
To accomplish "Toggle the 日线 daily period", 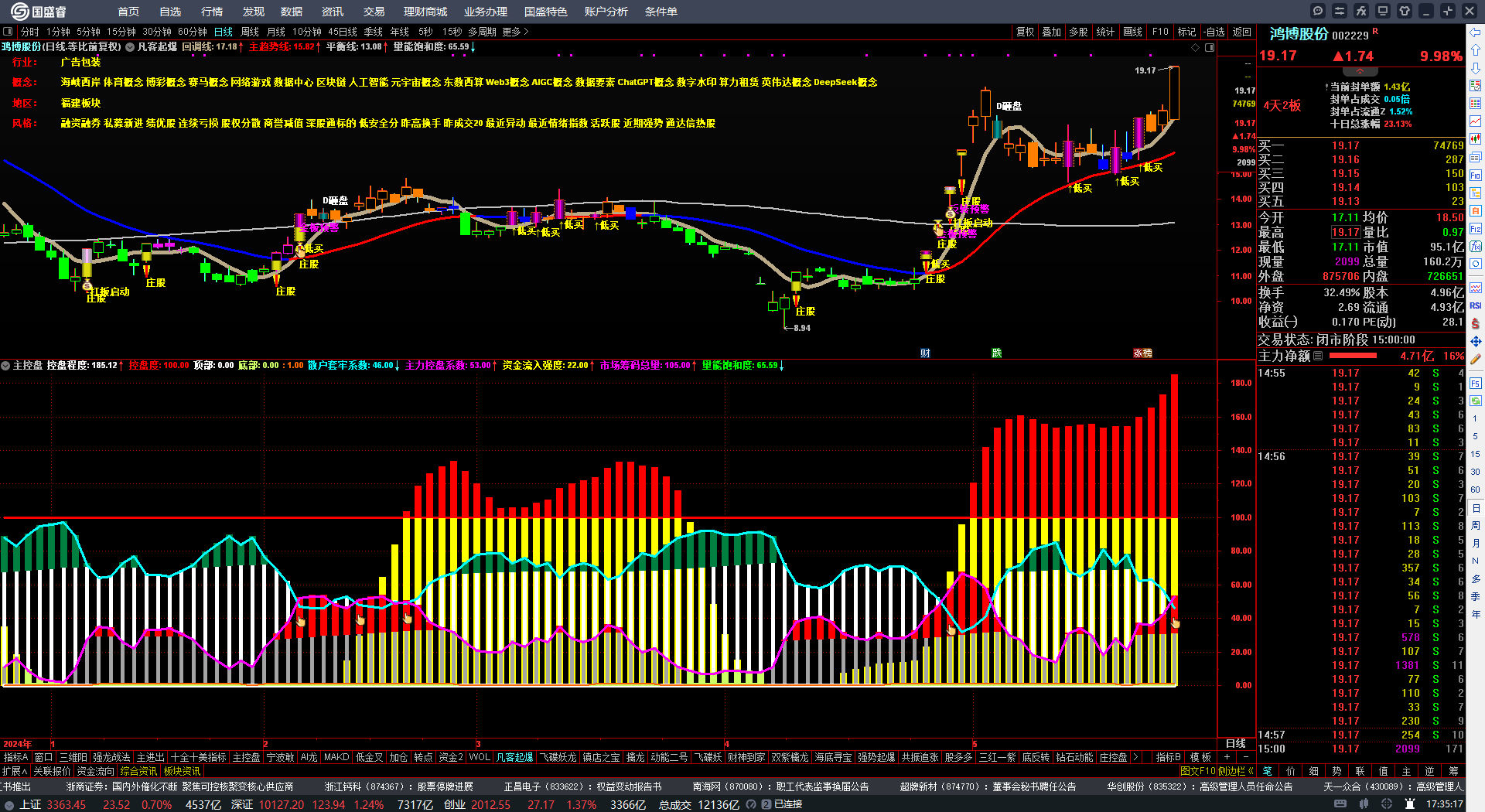I will pos(224,32).
